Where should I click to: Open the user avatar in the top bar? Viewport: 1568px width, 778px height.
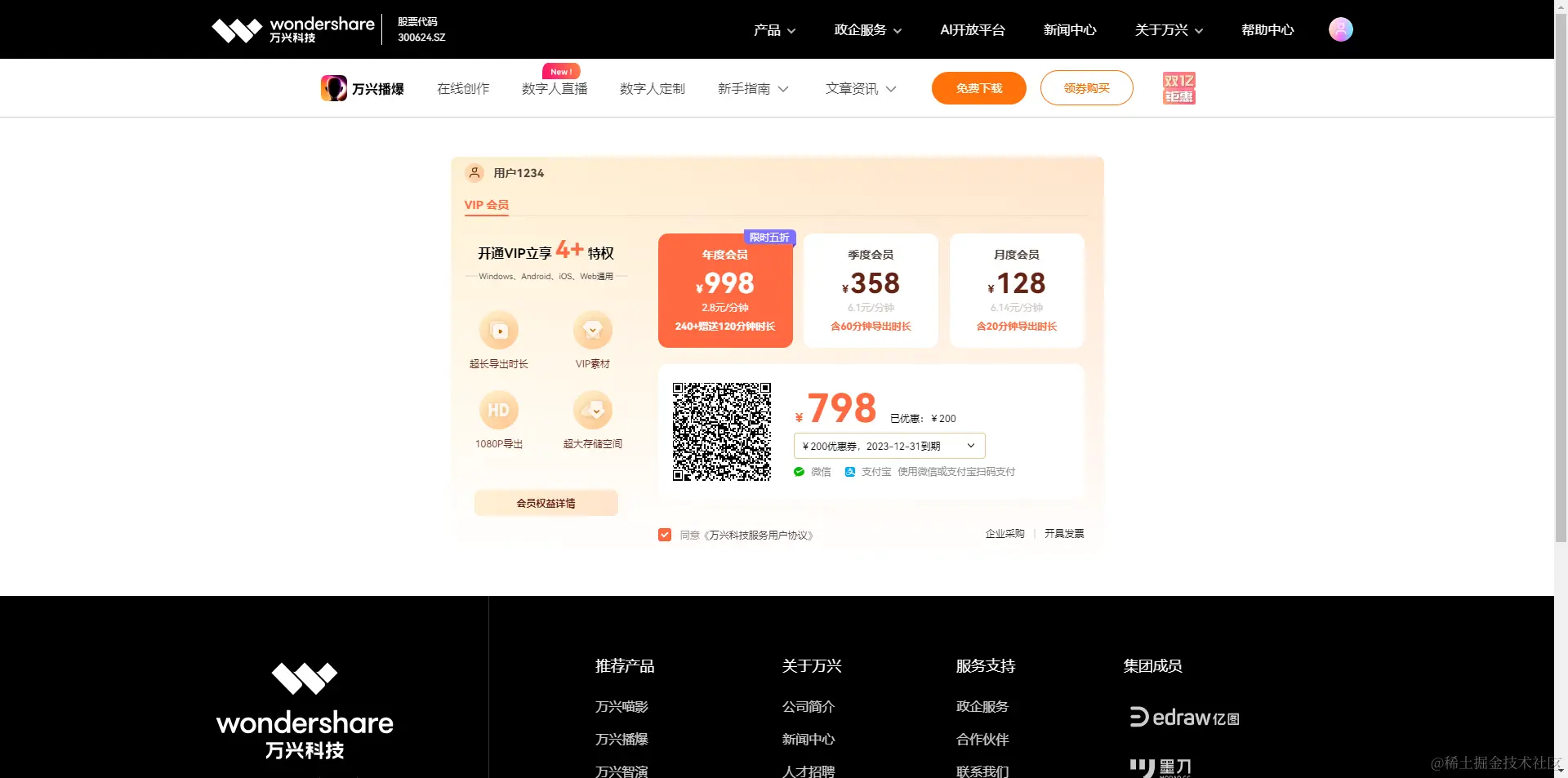(1340, 29)
